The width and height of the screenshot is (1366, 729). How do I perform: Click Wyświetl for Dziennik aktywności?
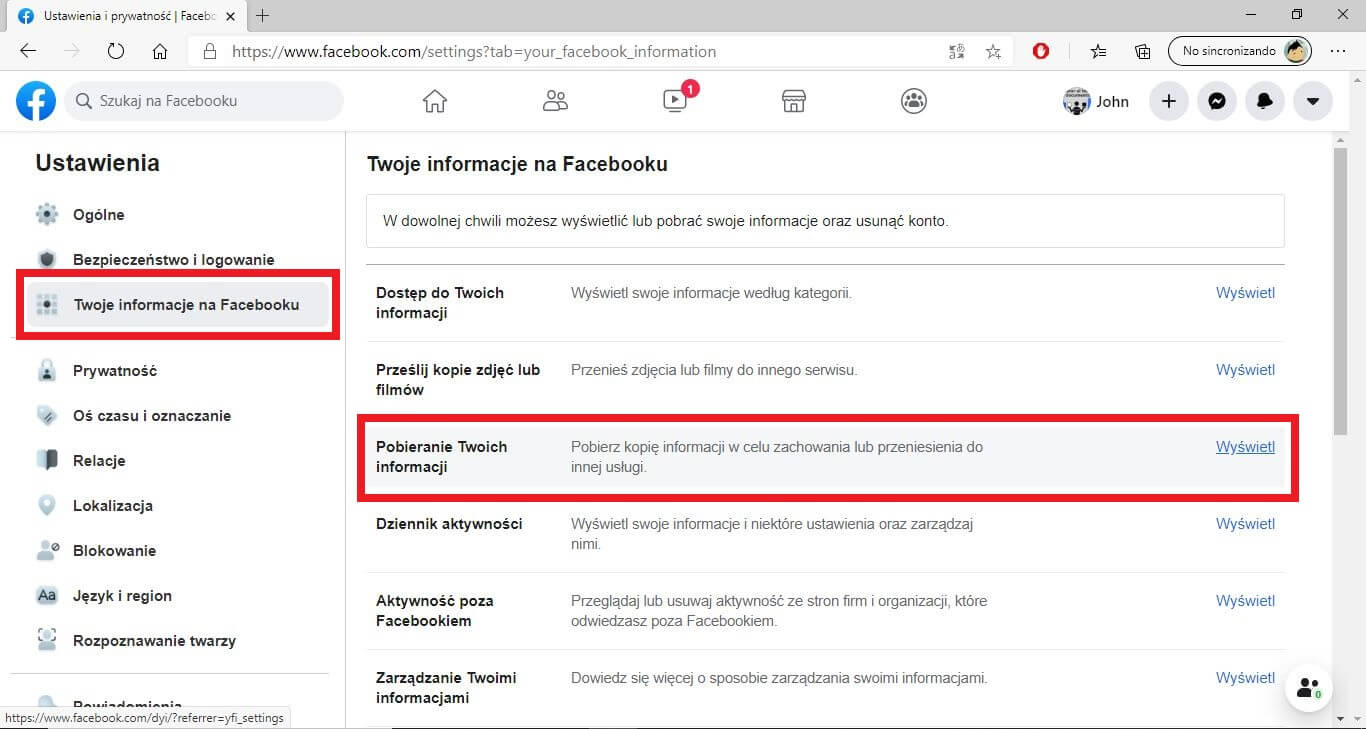coord(1245,524)
